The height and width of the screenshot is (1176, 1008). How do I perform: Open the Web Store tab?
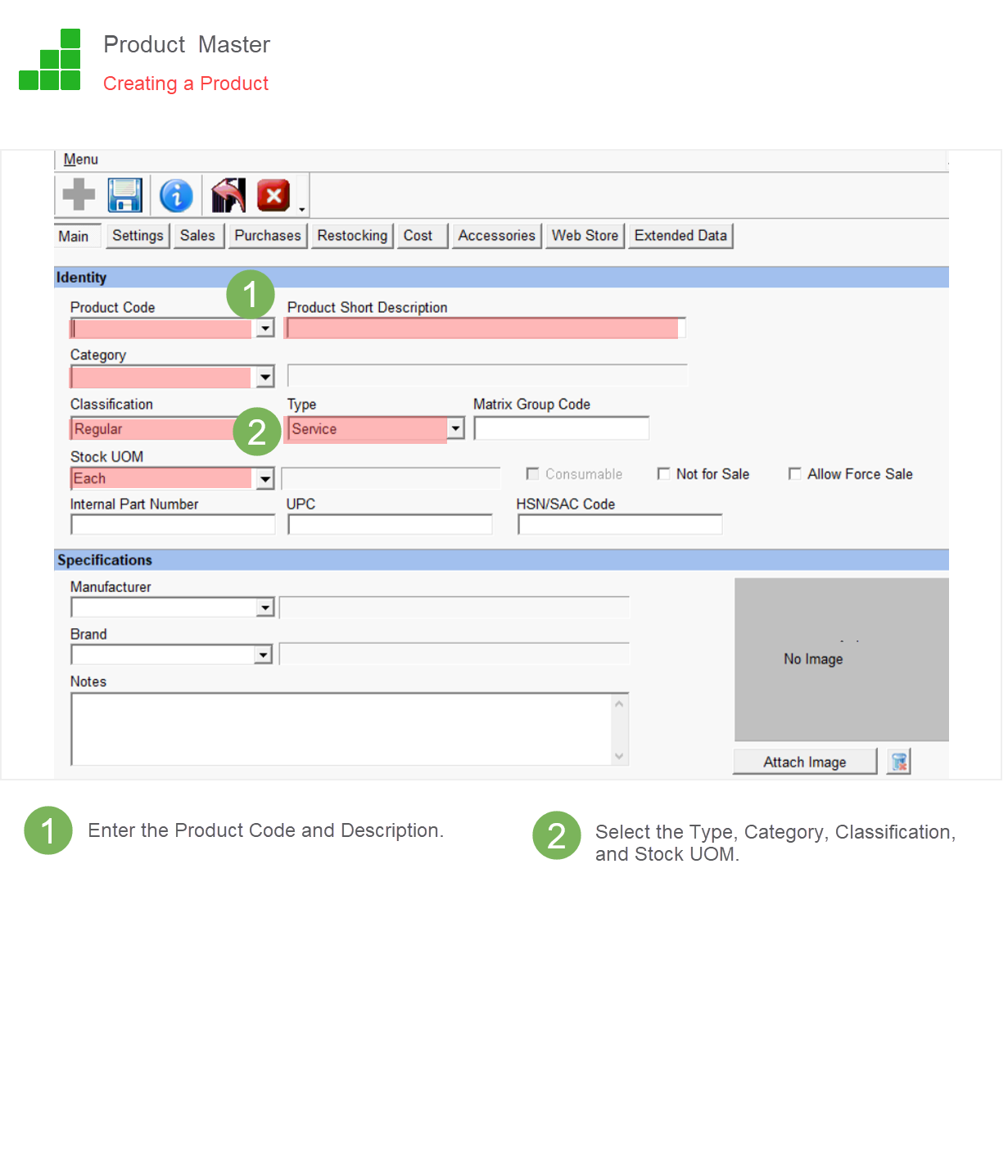point(585,236)
